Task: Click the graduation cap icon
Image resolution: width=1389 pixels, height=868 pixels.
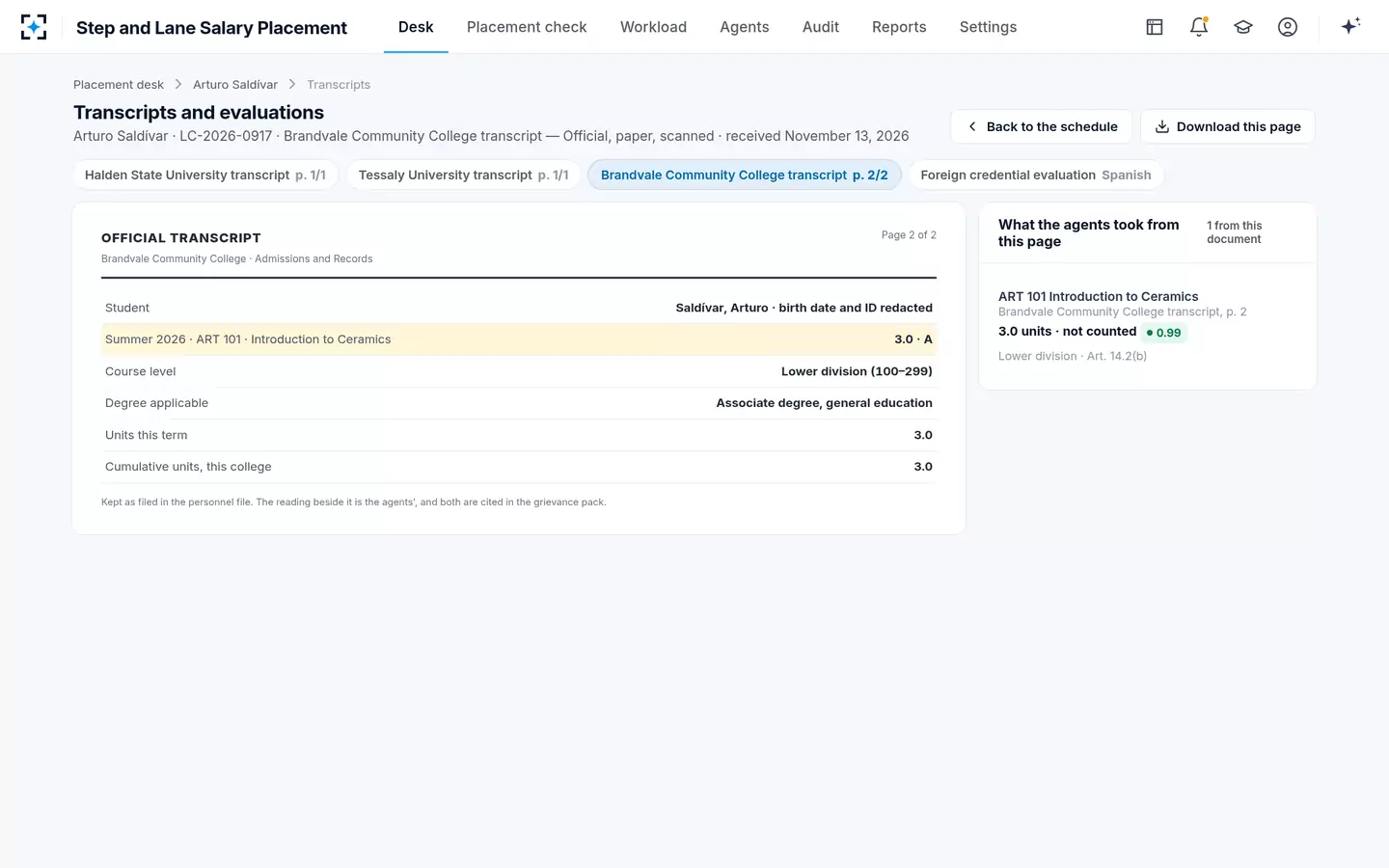Action: click(x=1243, y=27)
